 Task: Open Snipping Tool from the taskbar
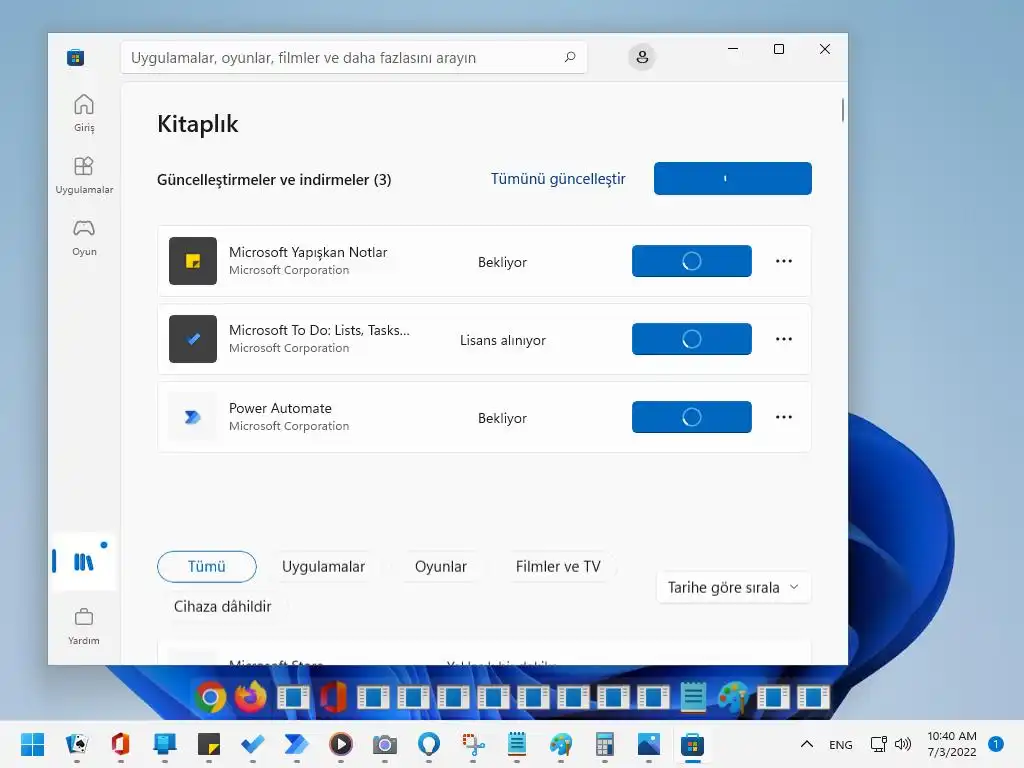[473, 744]
